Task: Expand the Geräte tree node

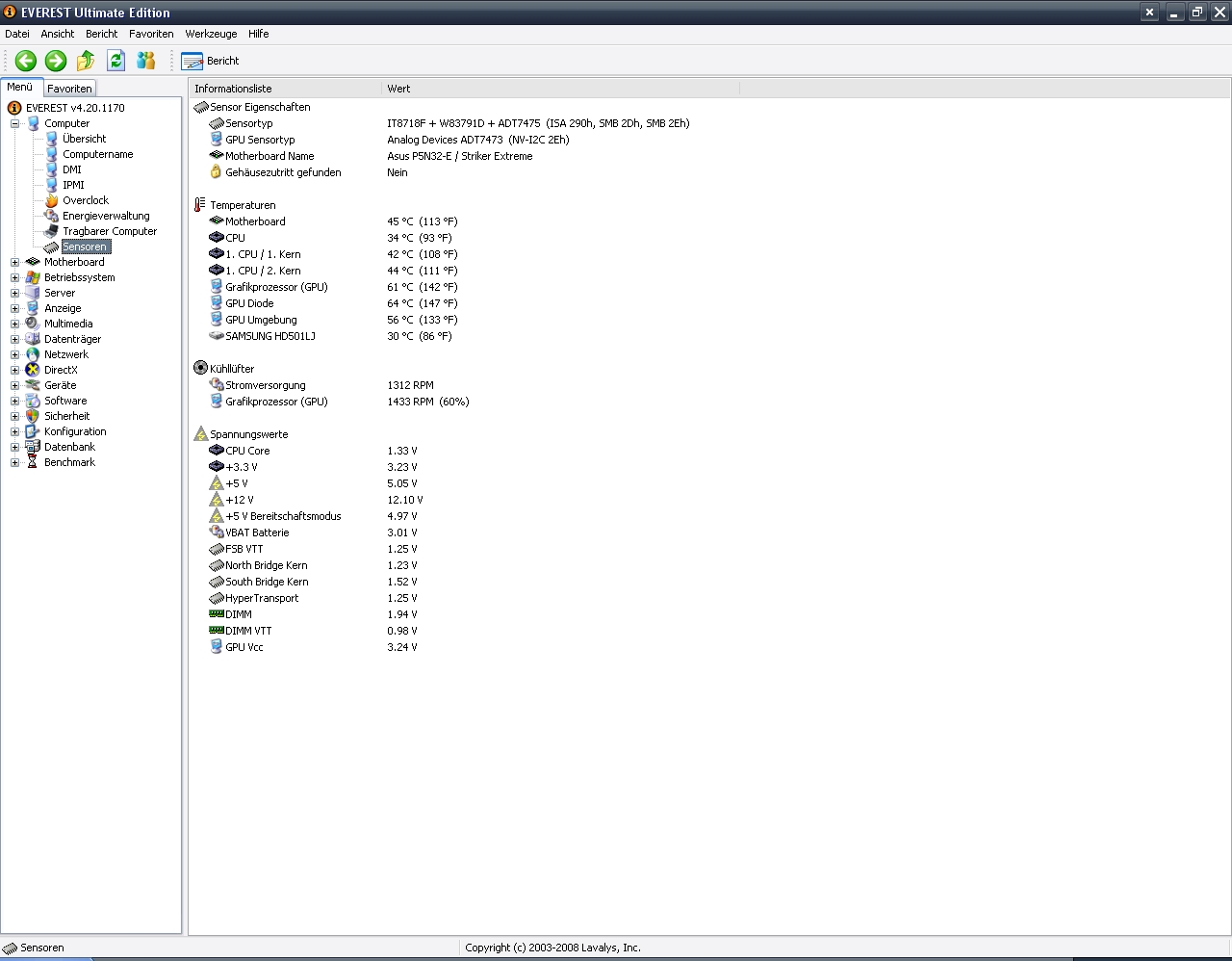Action: click(x=15, y=385)
